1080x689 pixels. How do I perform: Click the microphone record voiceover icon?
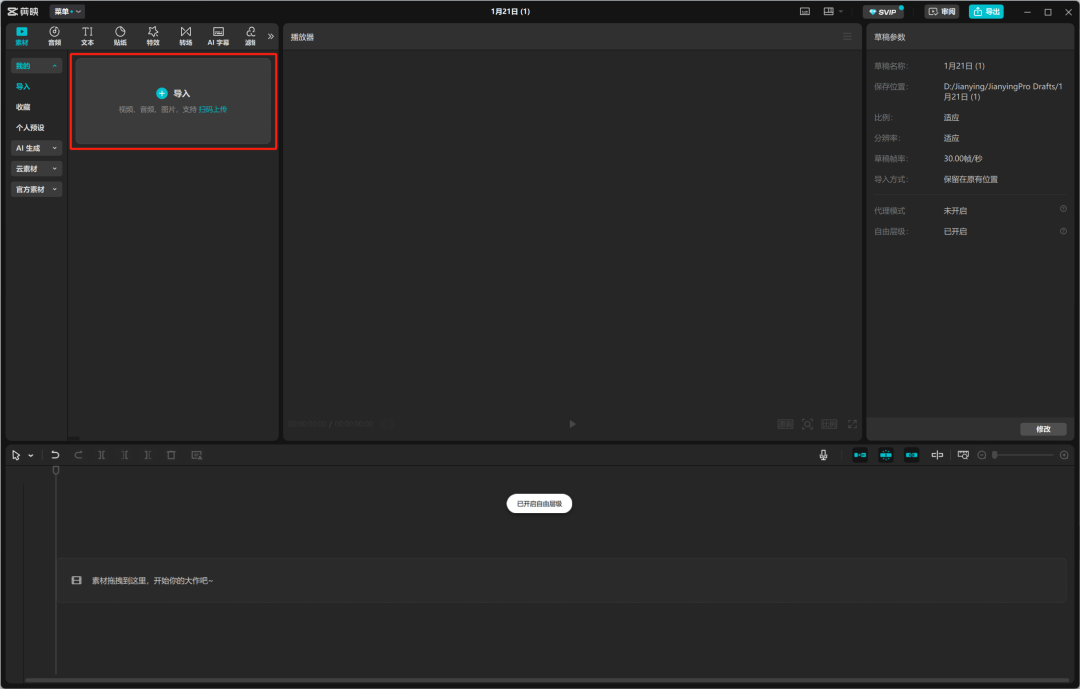pyautogui.click(x=823, y=455)
